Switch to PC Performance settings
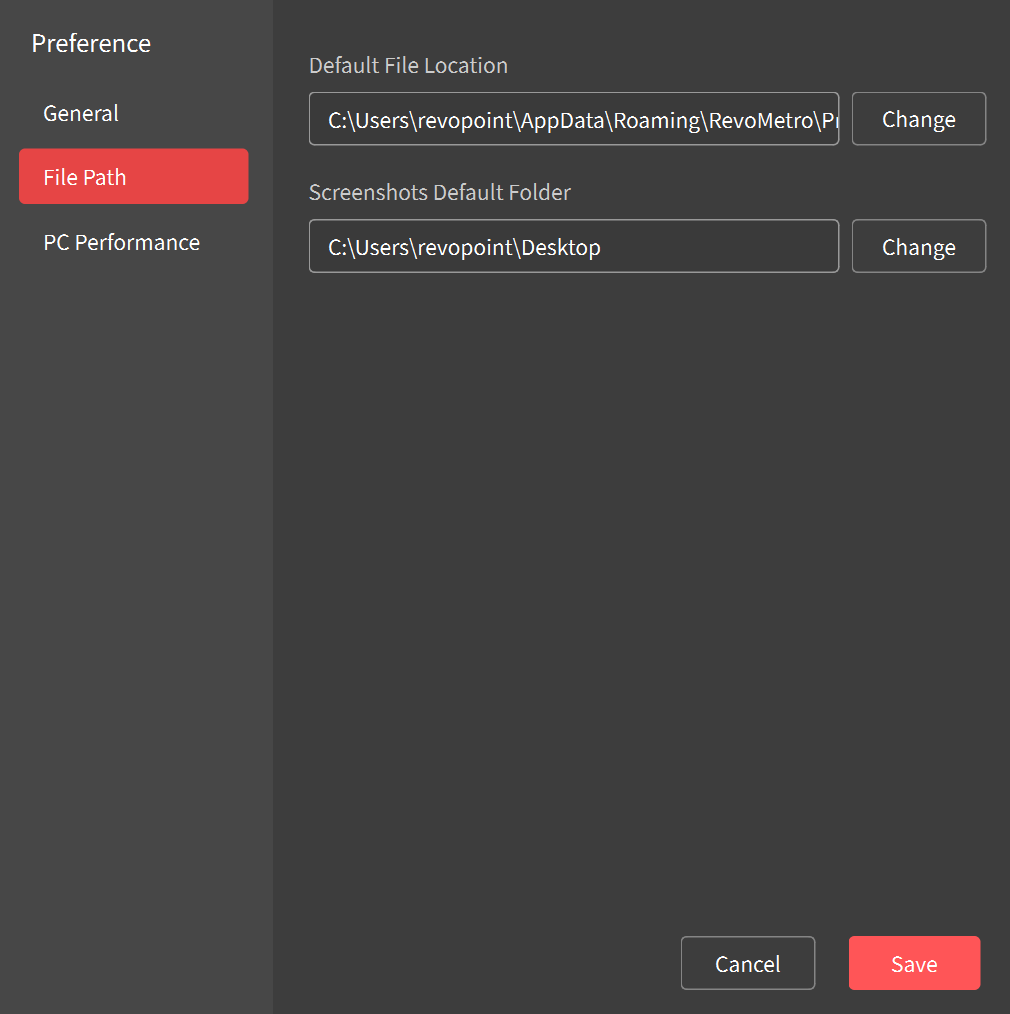Image resolution: width=1010 pixels, height=1014 pixels. point(121,243)
